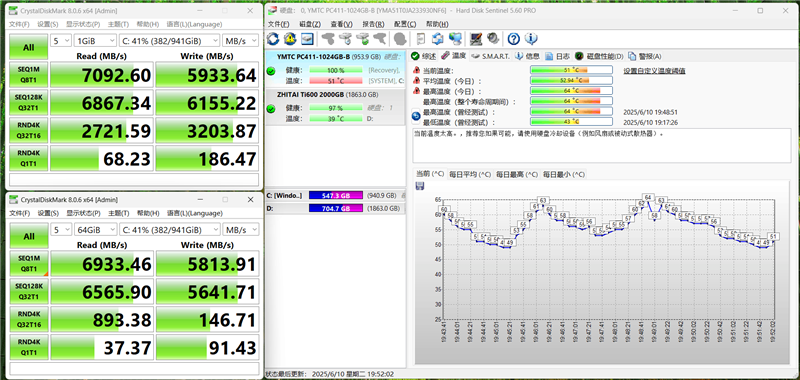Image resolution: width=800 pixels, height=380 pixels.
Task: Click All button in top CrystalDiskMark
Action: pyautogui.click(x=29, y=47)
